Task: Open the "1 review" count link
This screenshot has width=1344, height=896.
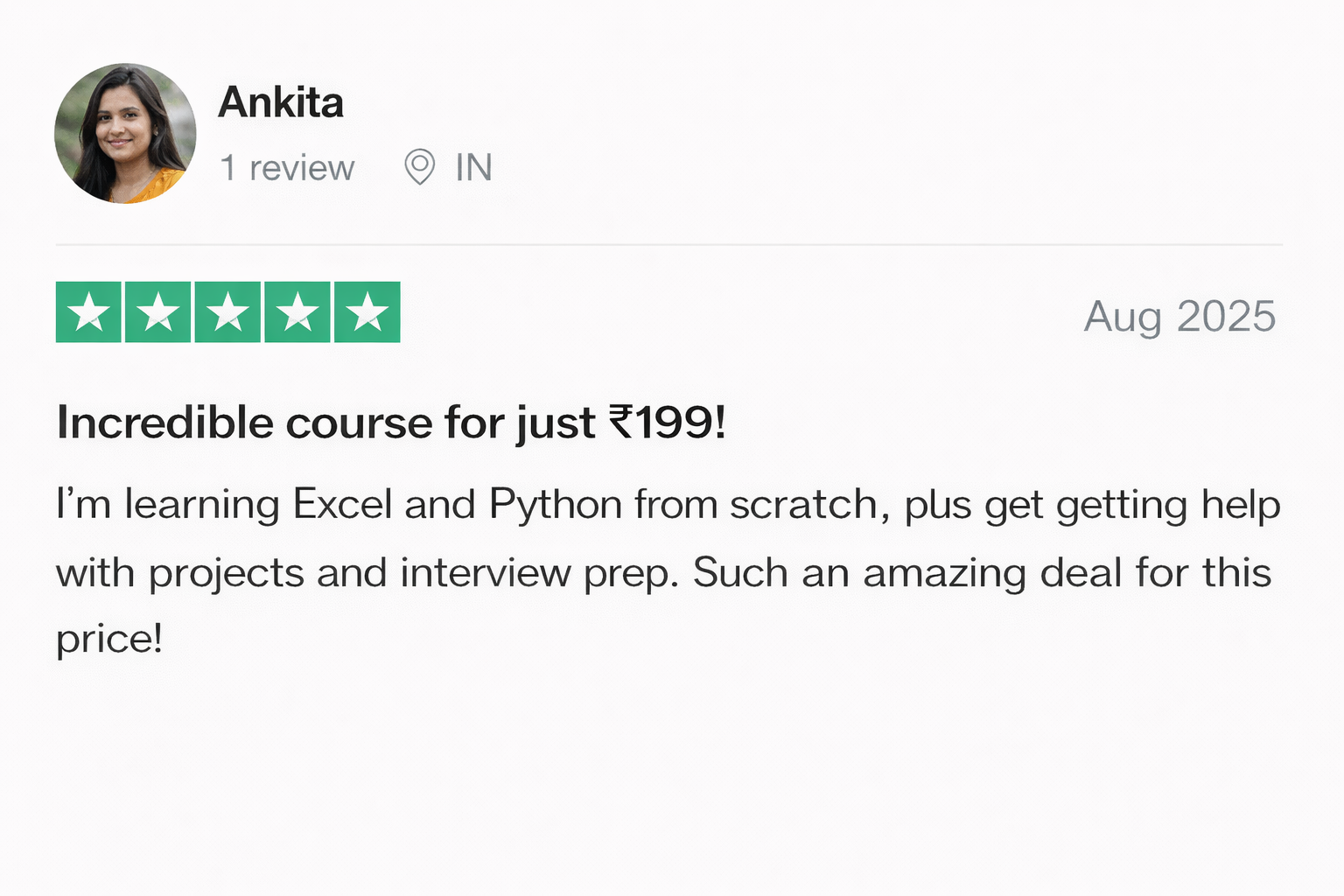Action: (x=287, y=167)
